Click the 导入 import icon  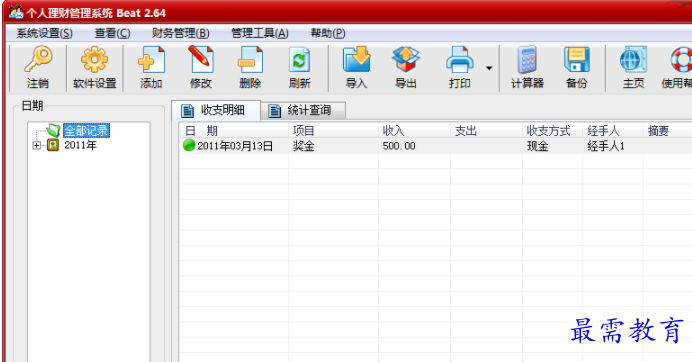(x=357, y=59)
